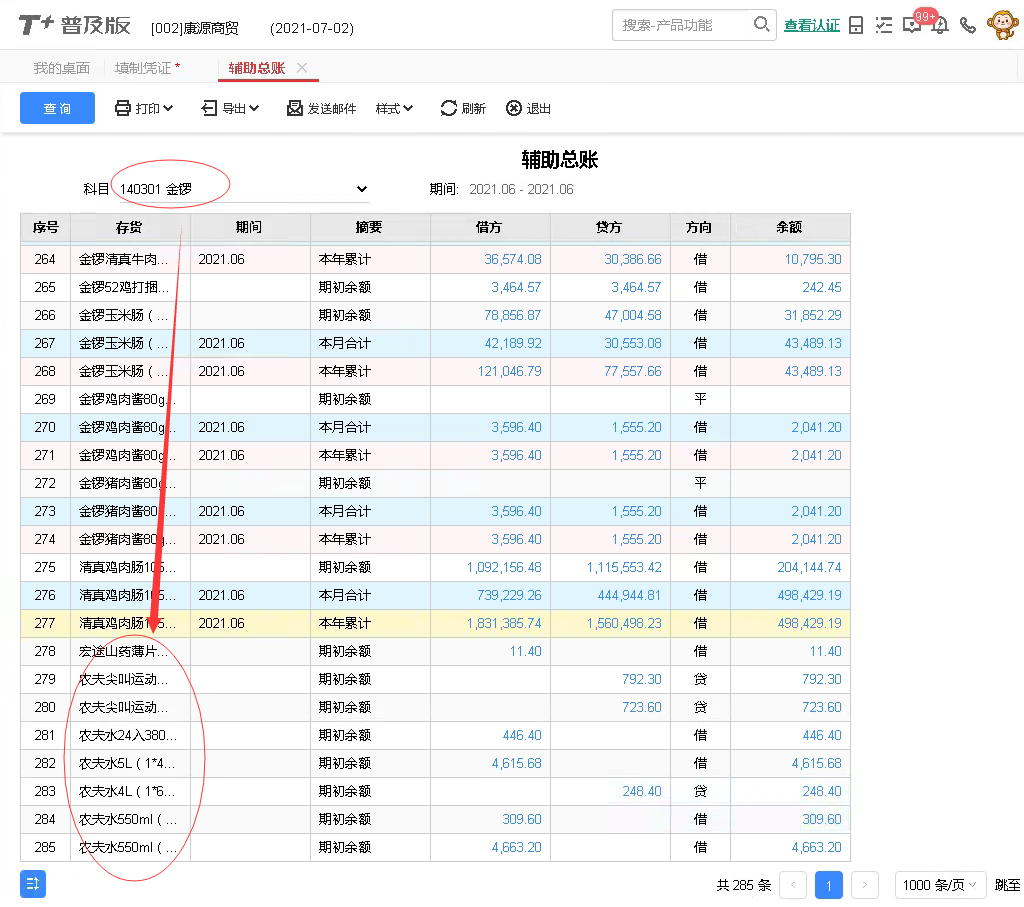The image size is (1024, 907).
Task: Expand the 导出 export dropdown
Action: pyautogui.click(x=230, y=108)
